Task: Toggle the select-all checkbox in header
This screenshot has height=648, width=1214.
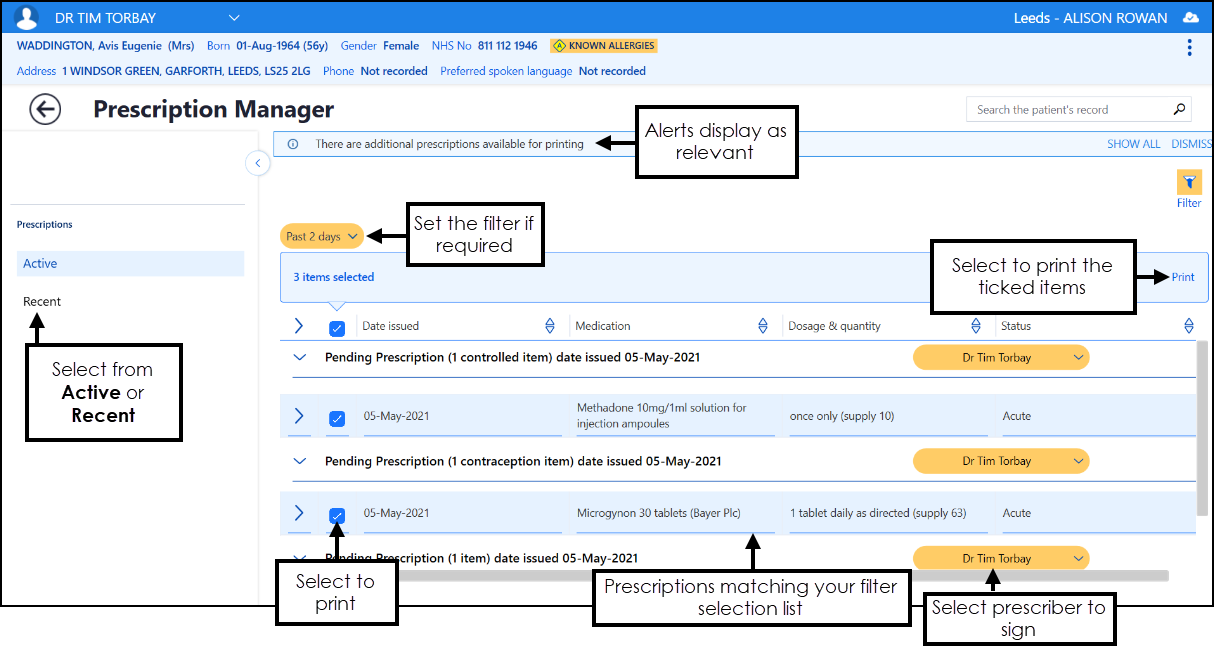Action: tap(337, 328)
